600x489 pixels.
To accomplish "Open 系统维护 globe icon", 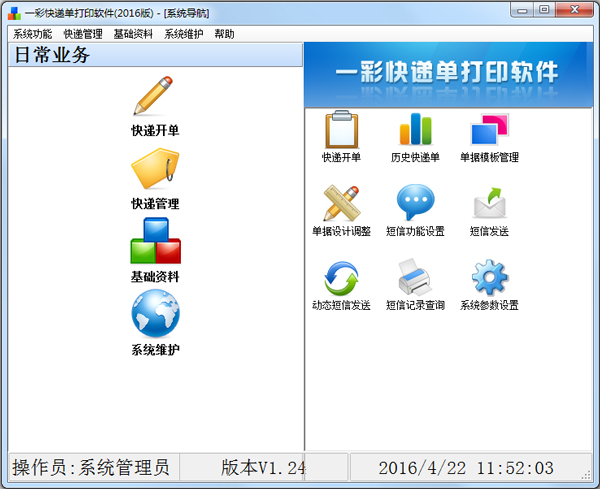I will [x=155, y=313].
